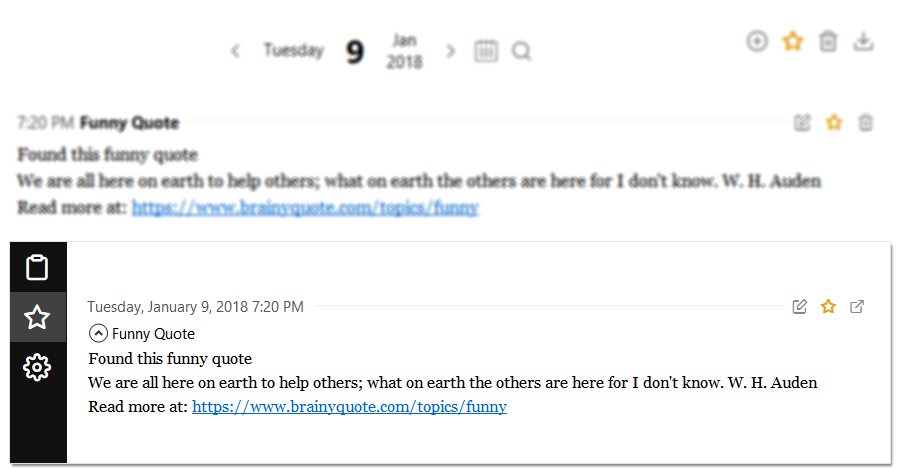Follow the brainyquote.com link in favorites panel
Image resolution: width=900 pixels, height=474 pixels.
click(350, 407)
